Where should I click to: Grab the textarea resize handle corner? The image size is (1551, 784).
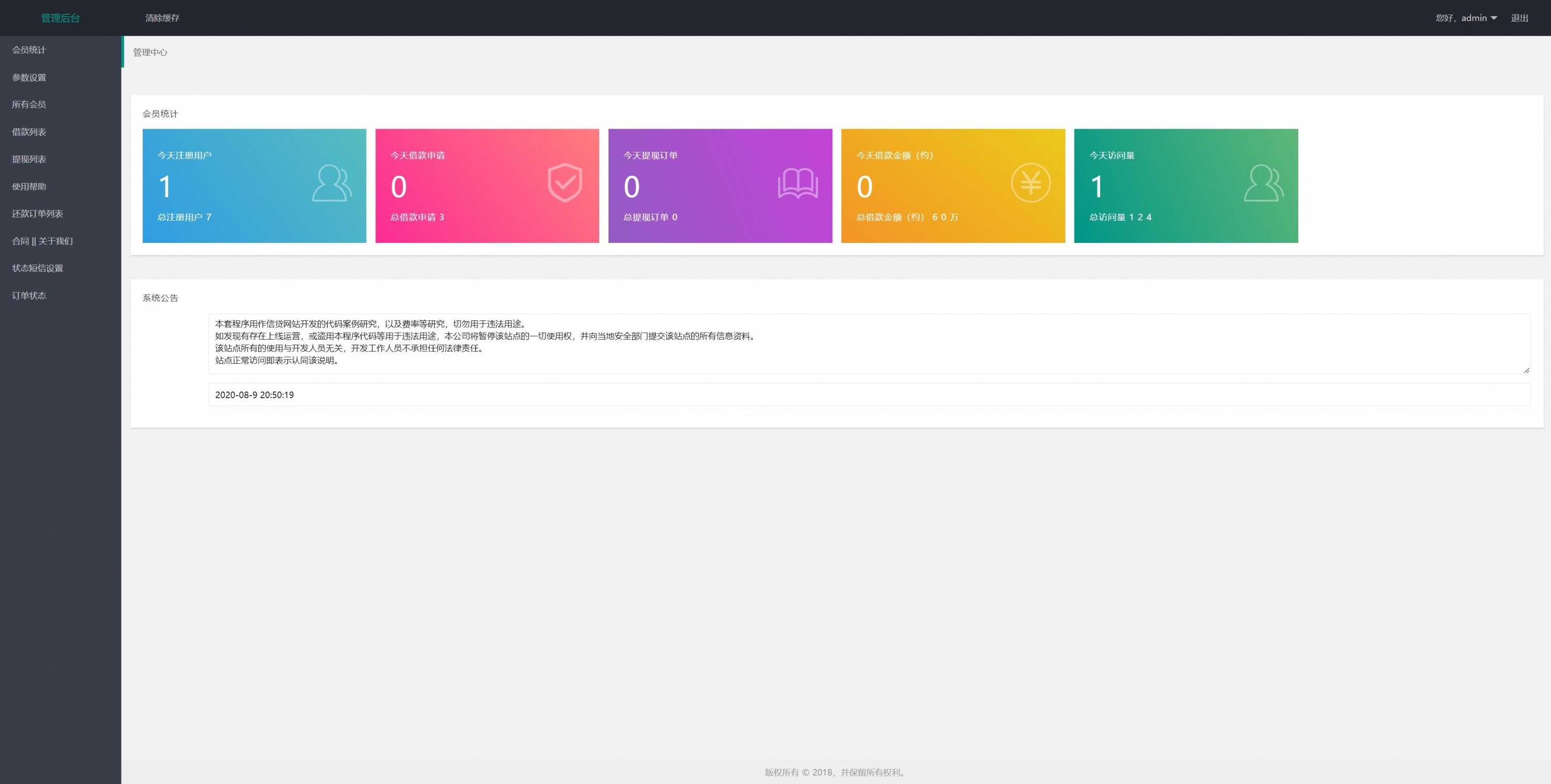[1526, 370]
